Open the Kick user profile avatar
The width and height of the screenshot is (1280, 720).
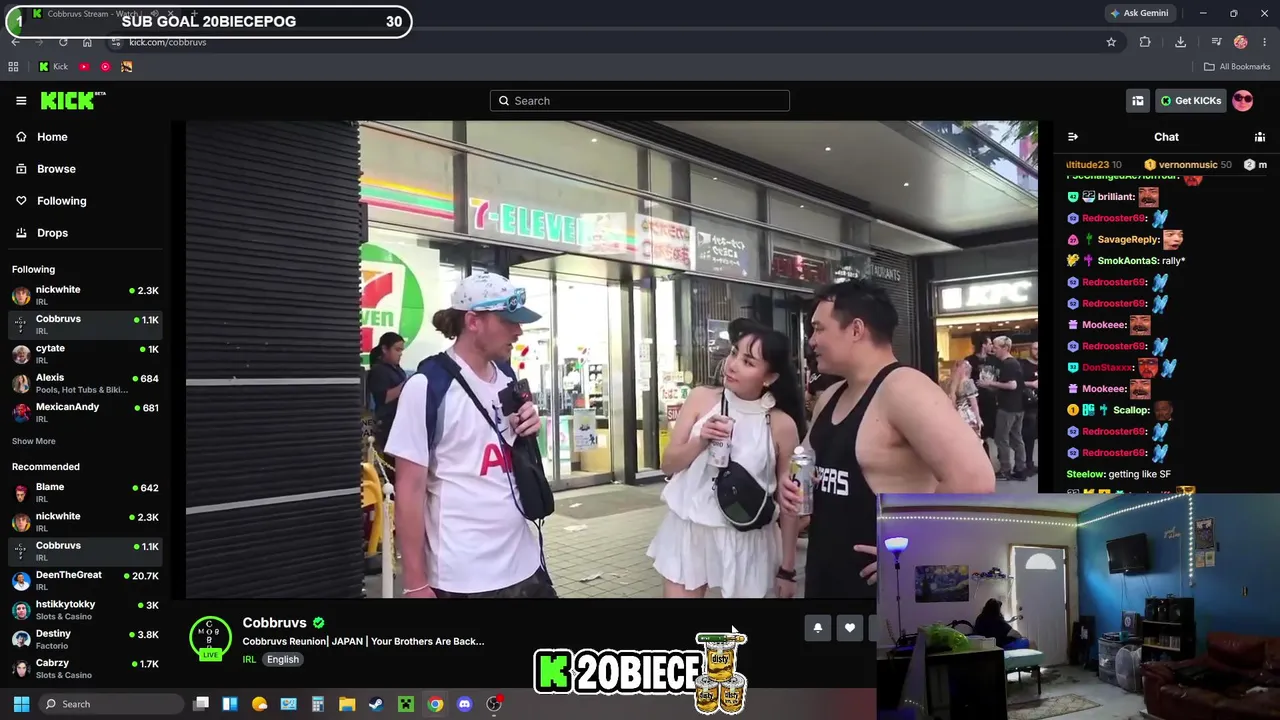coord(1242,101)
